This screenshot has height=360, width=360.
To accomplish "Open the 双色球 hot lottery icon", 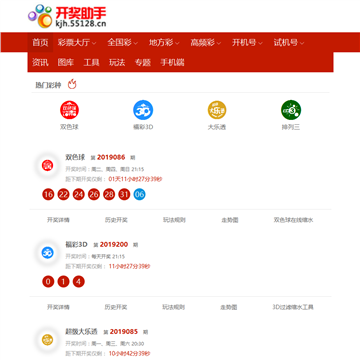I will [69, 110].
